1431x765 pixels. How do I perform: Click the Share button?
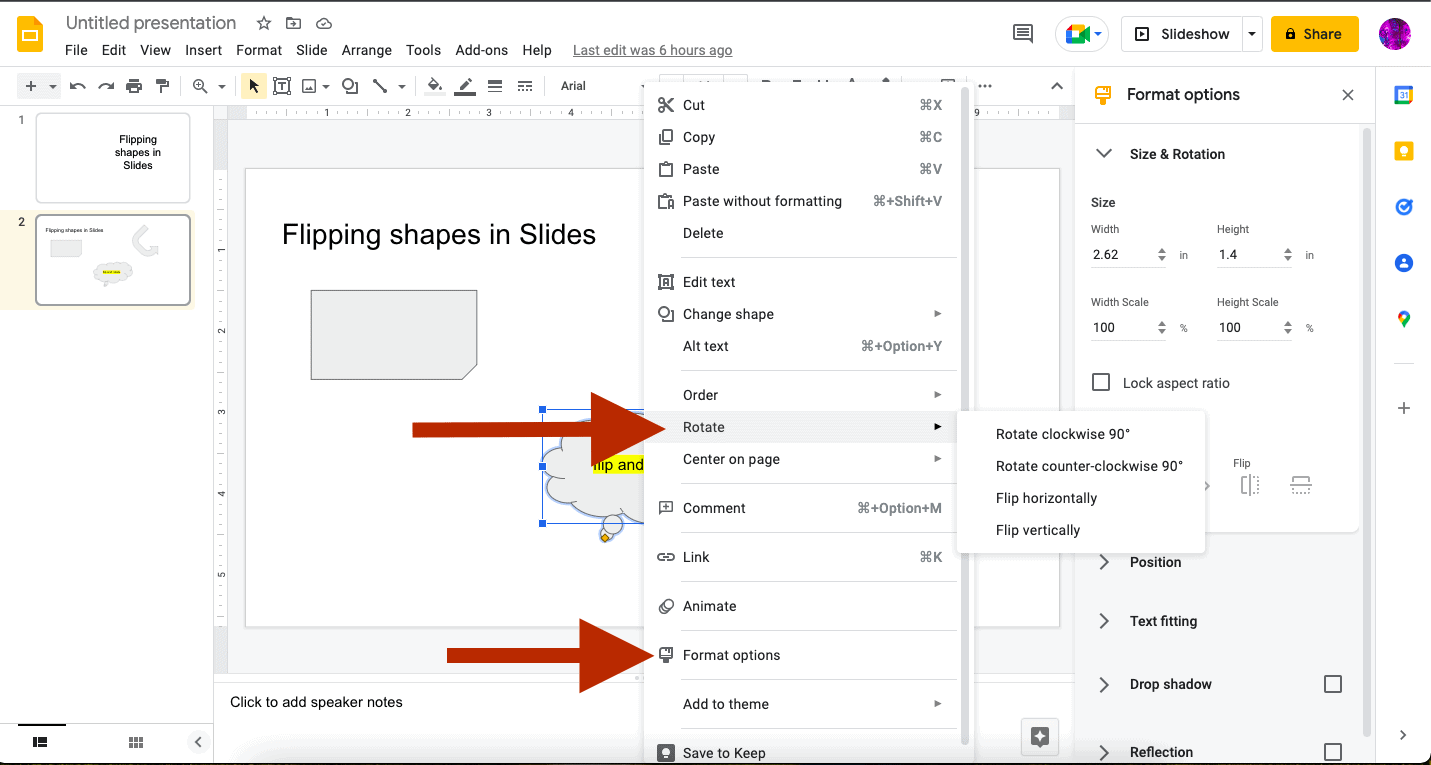[x=1314, y=33]
